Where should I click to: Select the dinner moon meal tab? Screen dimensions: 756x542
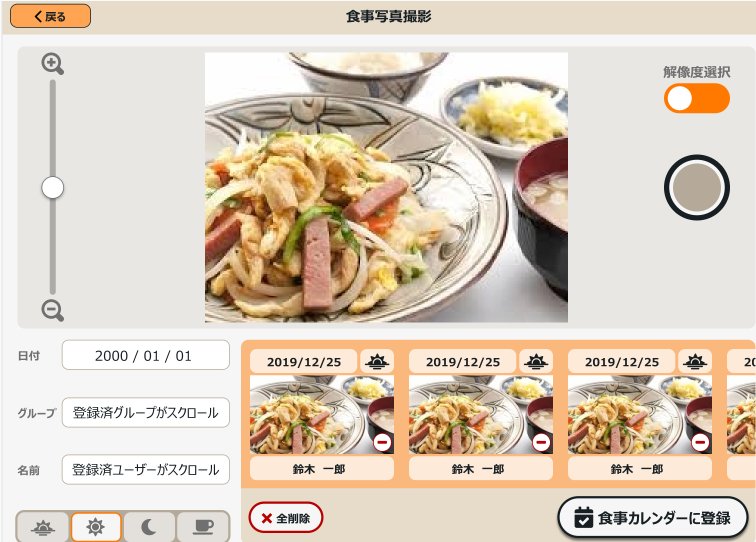pyautogui.click(x=149, y=527)
